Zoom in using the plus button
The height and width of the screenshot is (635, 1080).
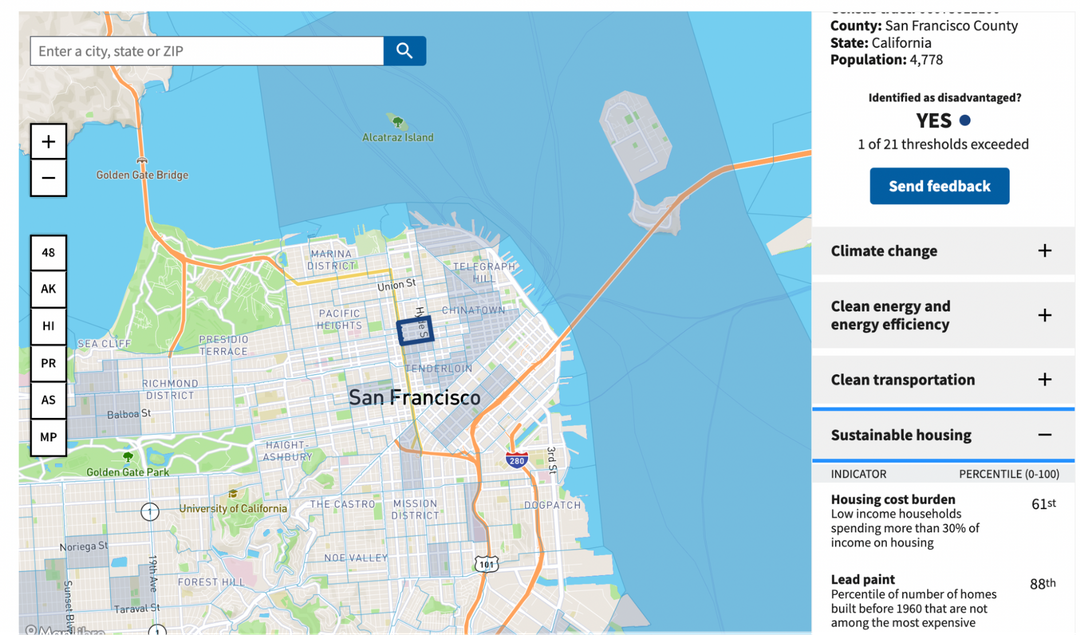(48, 141)
